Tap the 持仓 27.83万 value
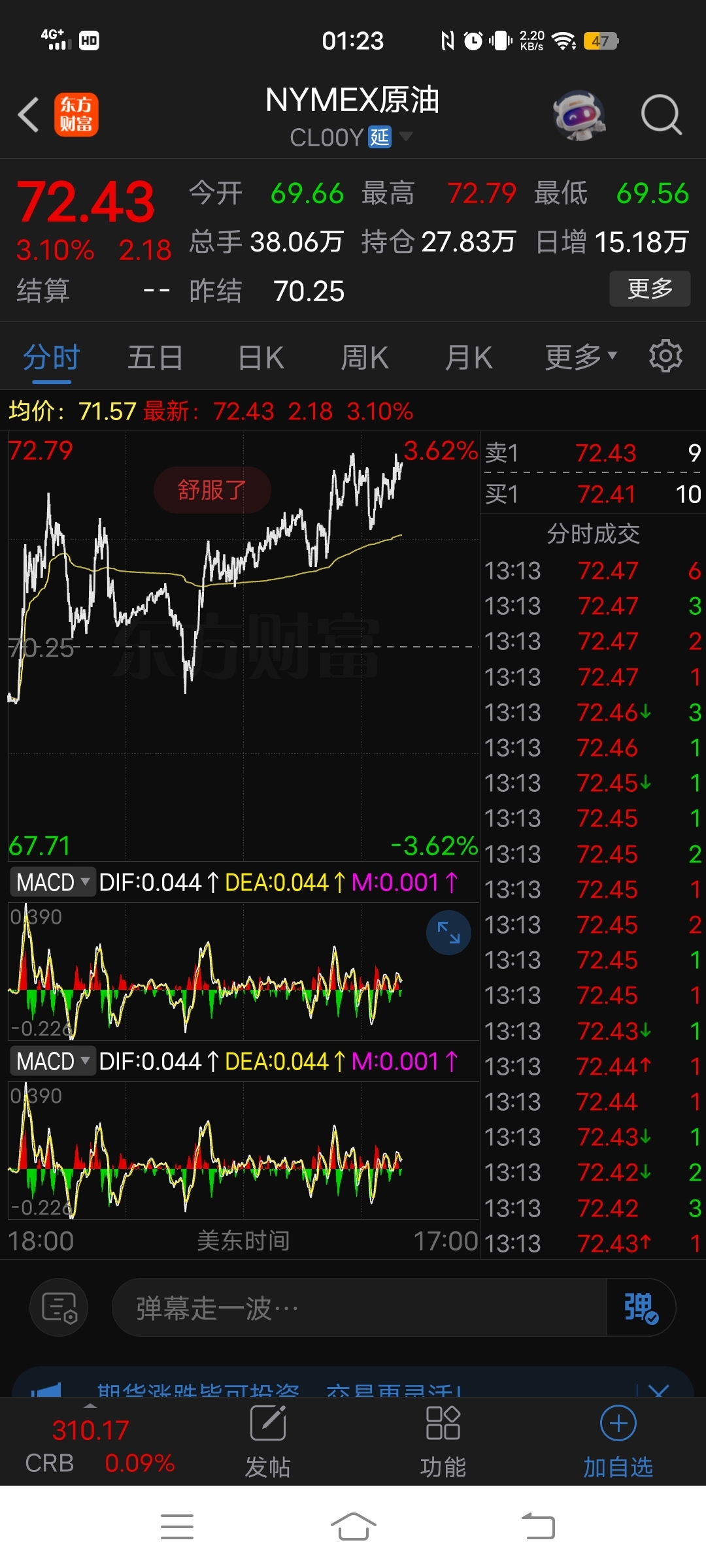Viewport: 706px width, 1568px height. [x=469, y=242]
